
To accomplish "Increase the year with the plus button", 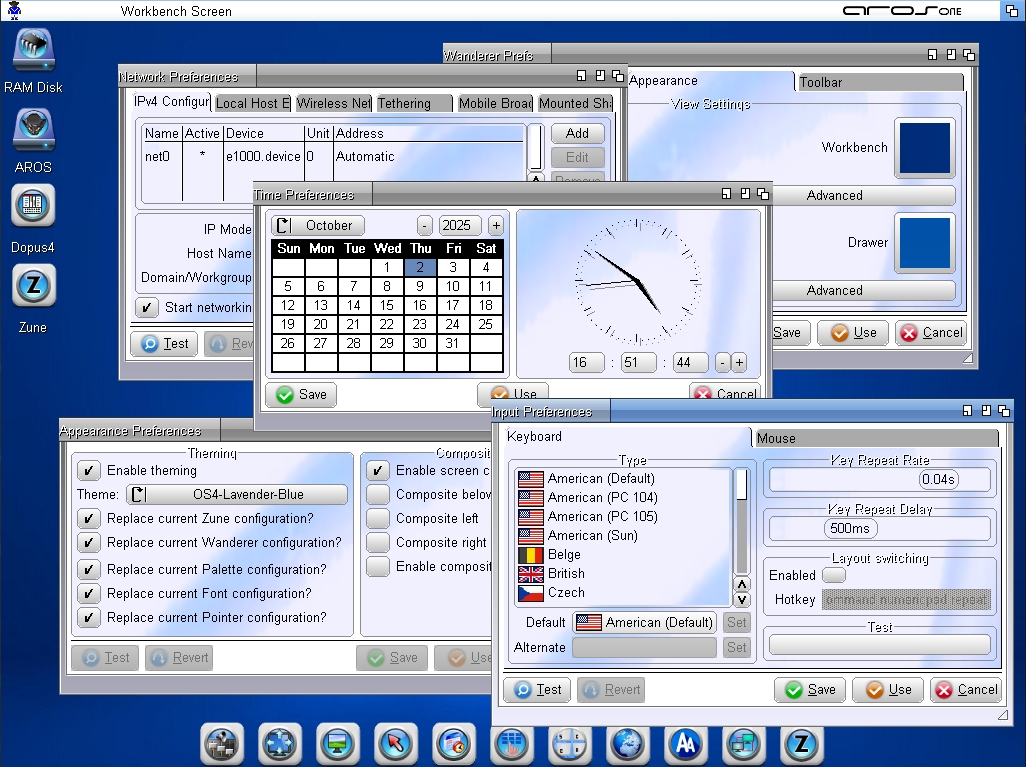I will (496, 226).
